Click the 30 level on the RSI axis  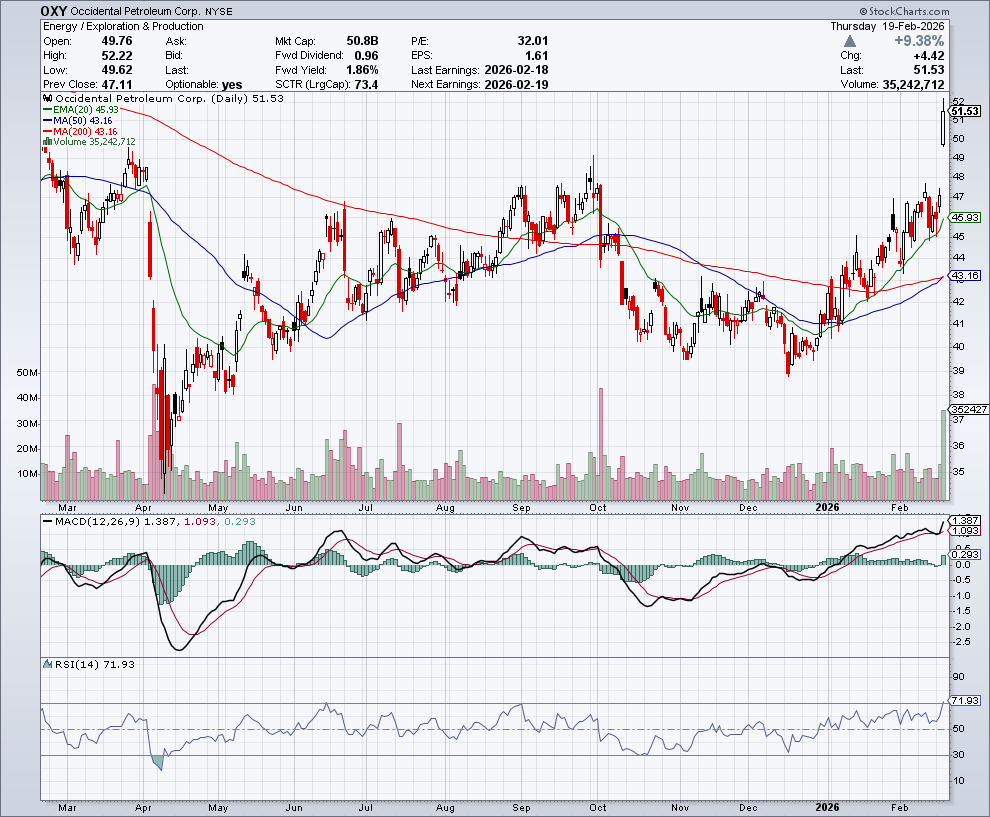[958, 754]
